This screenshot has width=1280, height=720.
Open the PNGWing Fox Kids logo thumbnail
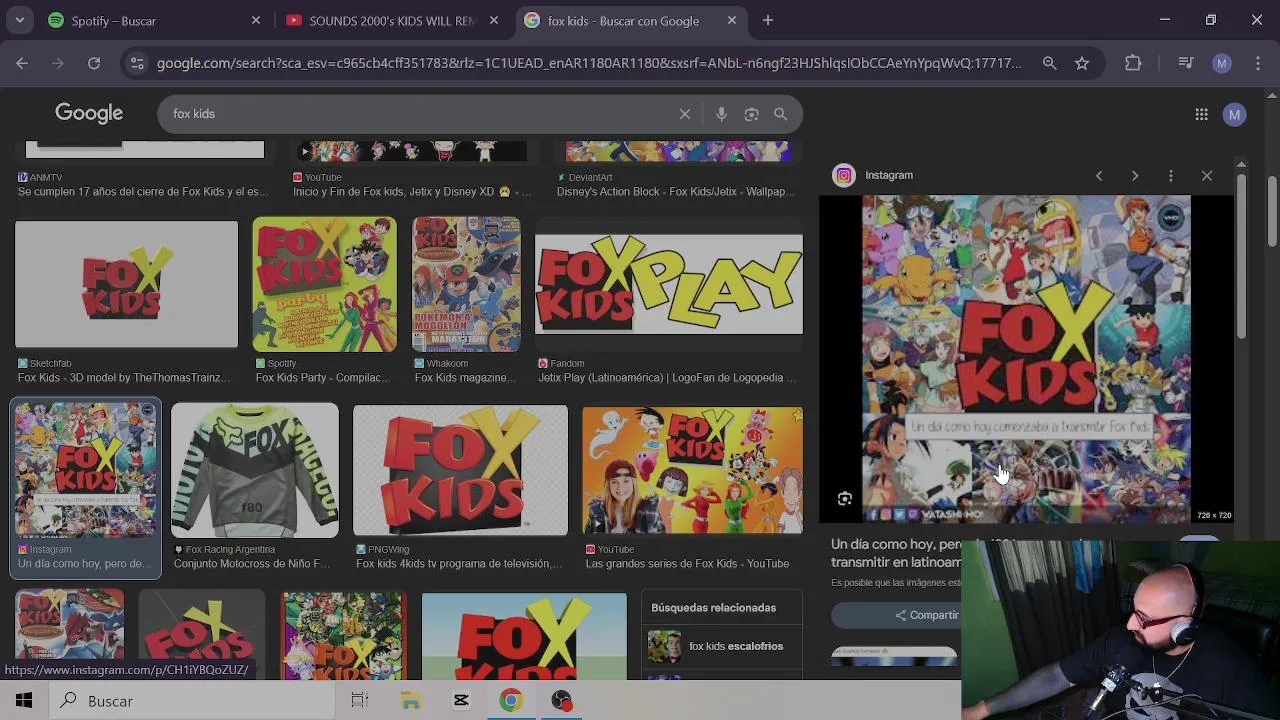pyautogui.click(x=460, y=470)
